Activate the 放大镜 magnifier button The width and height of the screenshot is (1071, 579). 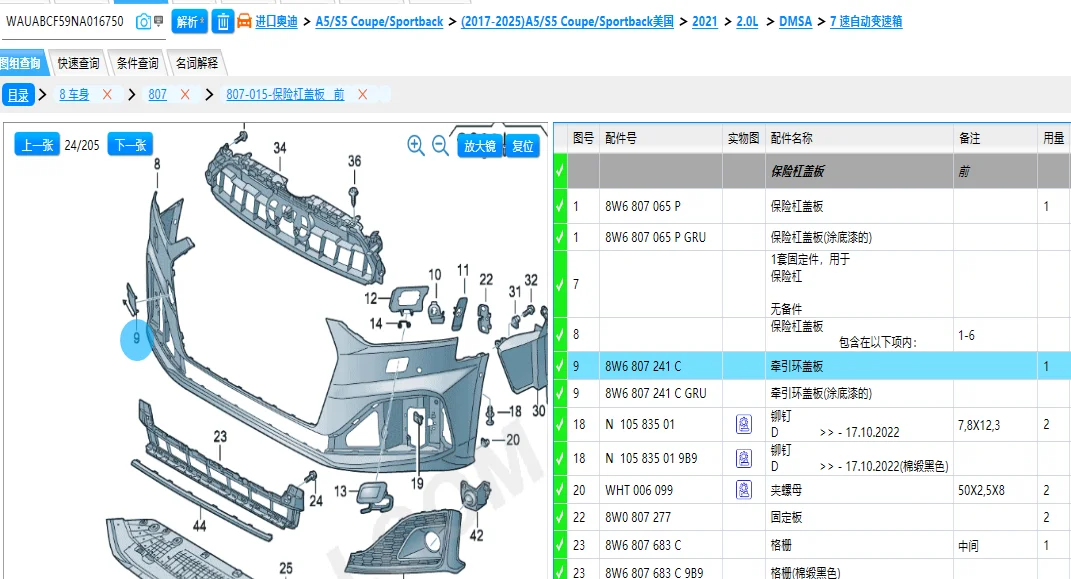pos(479,146)
